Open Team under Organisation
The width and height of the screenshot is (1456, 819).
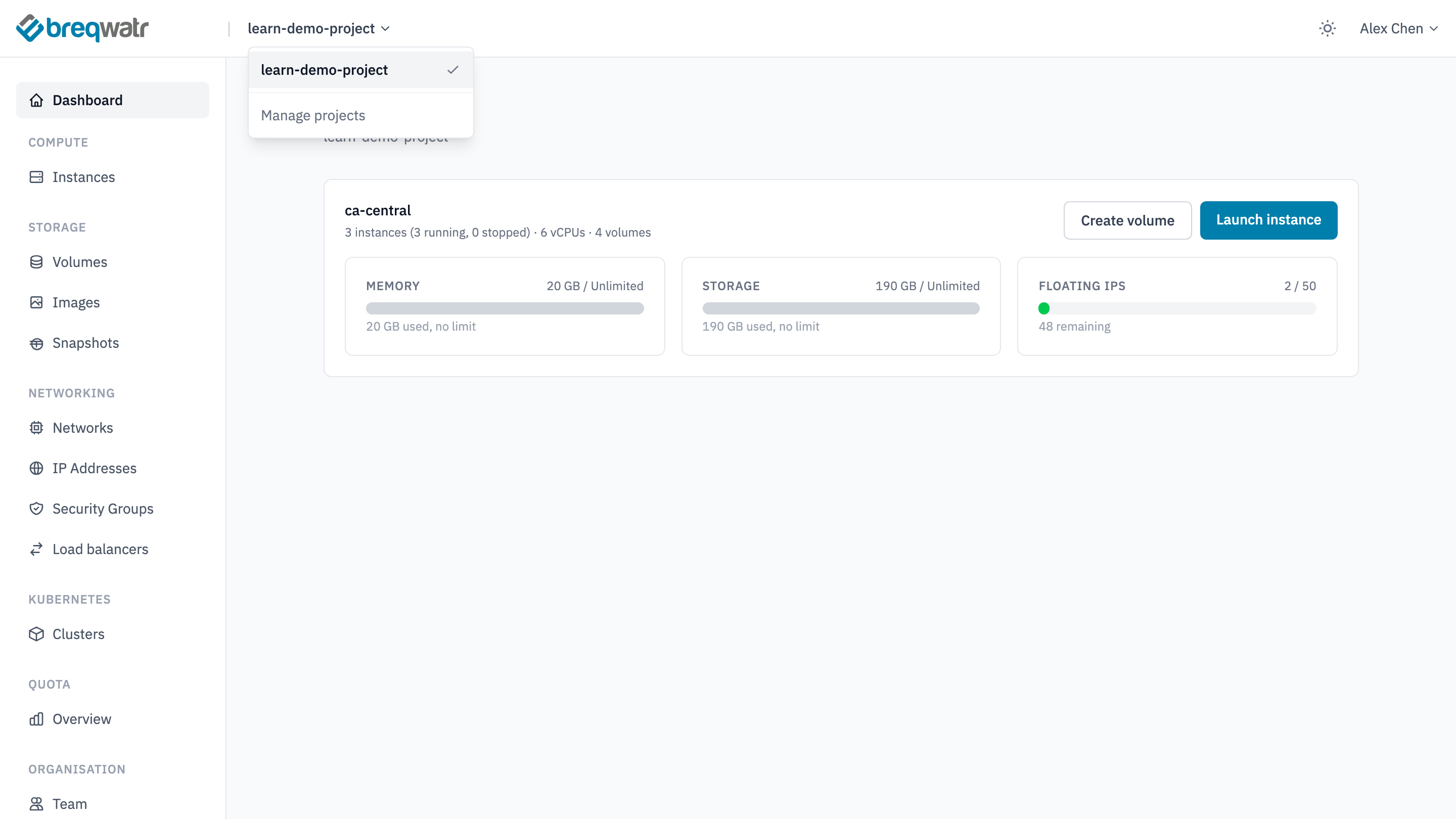click(112, 804)
